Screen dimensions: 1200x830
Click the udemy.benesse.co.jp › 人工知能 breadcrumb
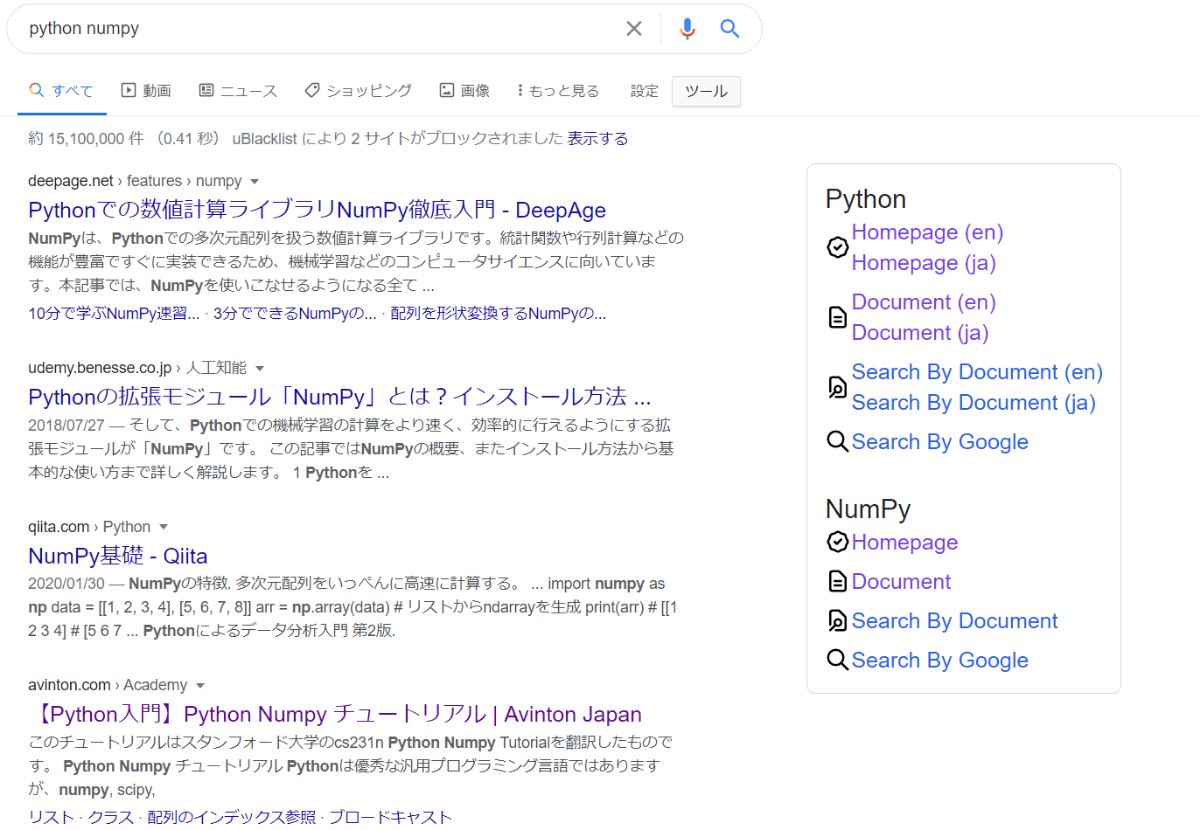point(138,368)
